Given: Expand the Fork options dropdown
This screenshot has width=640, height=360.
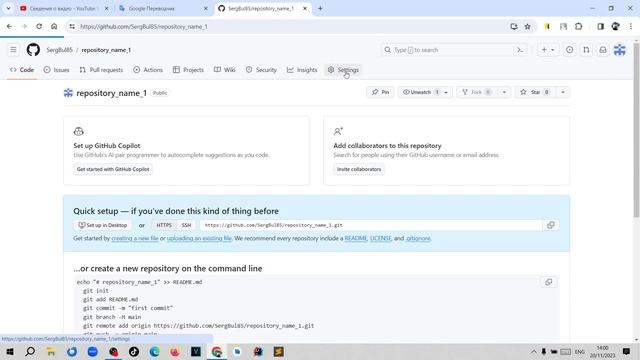Looking at the screenshot, I should [x=504, y=92].
